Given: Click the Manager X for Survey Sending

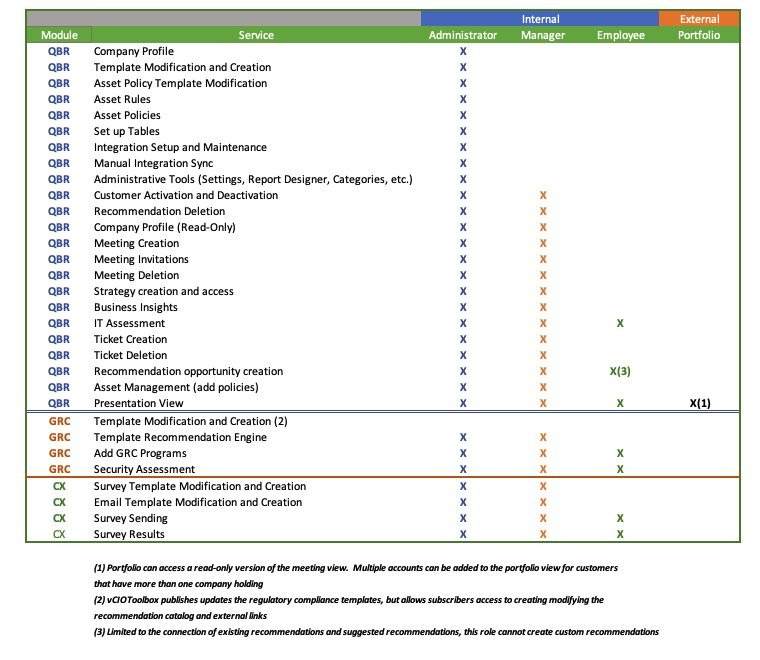Looking at the screenshot, I should 543,518.
